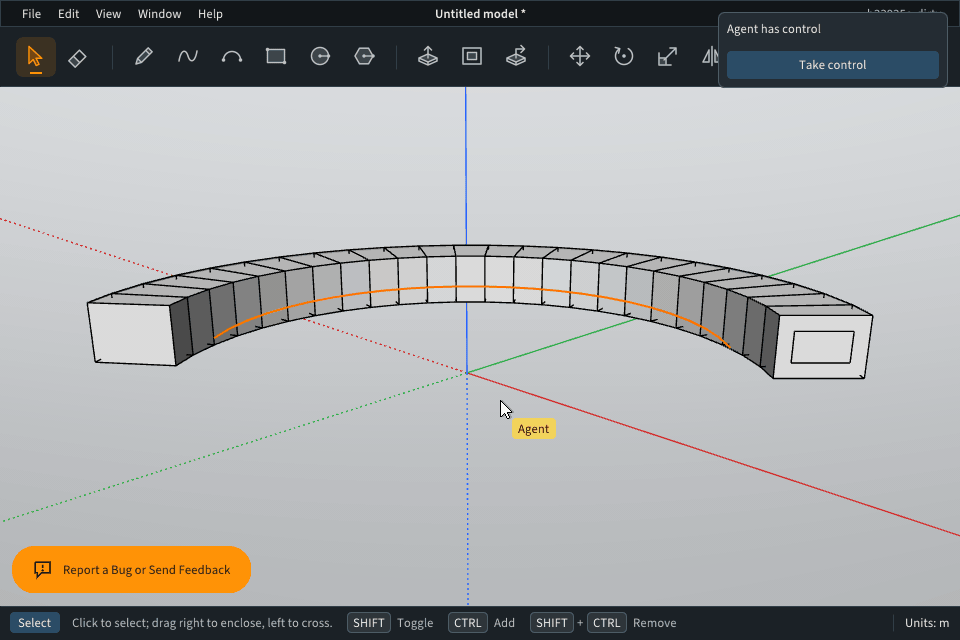Click the Units: m indicator
The height and width of the screenshot is (640, 960).
pyautogui.click(x=927, y=623)
